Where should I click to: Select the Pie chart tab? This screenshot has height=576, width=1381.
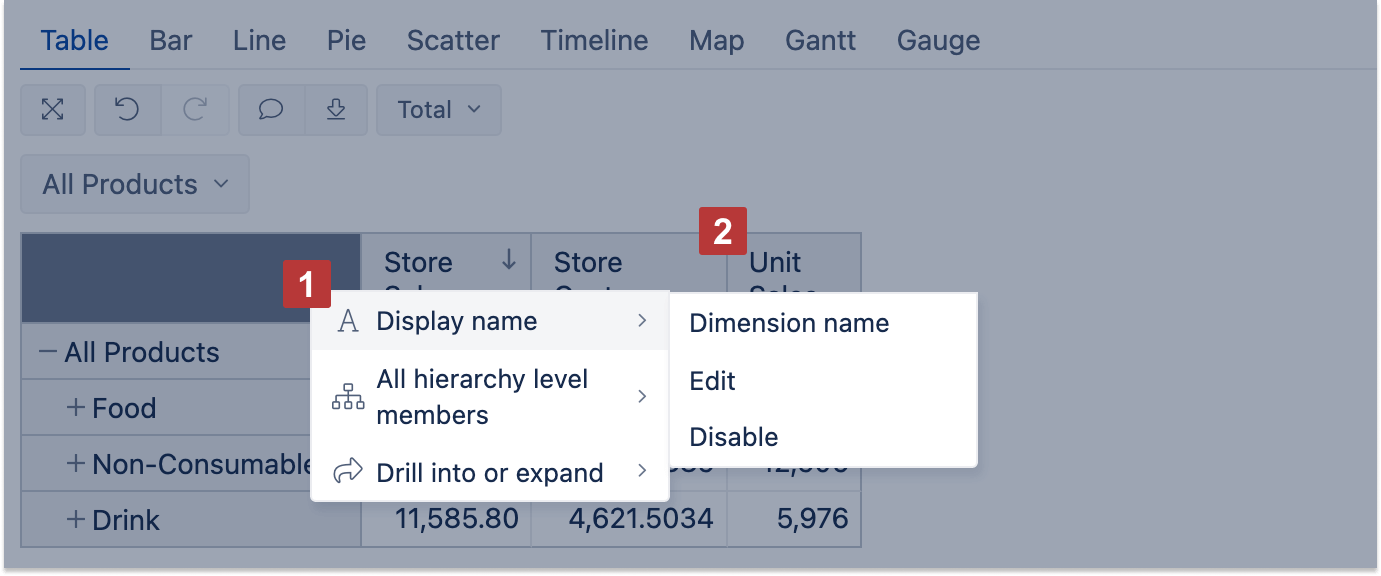pos(346,41)
